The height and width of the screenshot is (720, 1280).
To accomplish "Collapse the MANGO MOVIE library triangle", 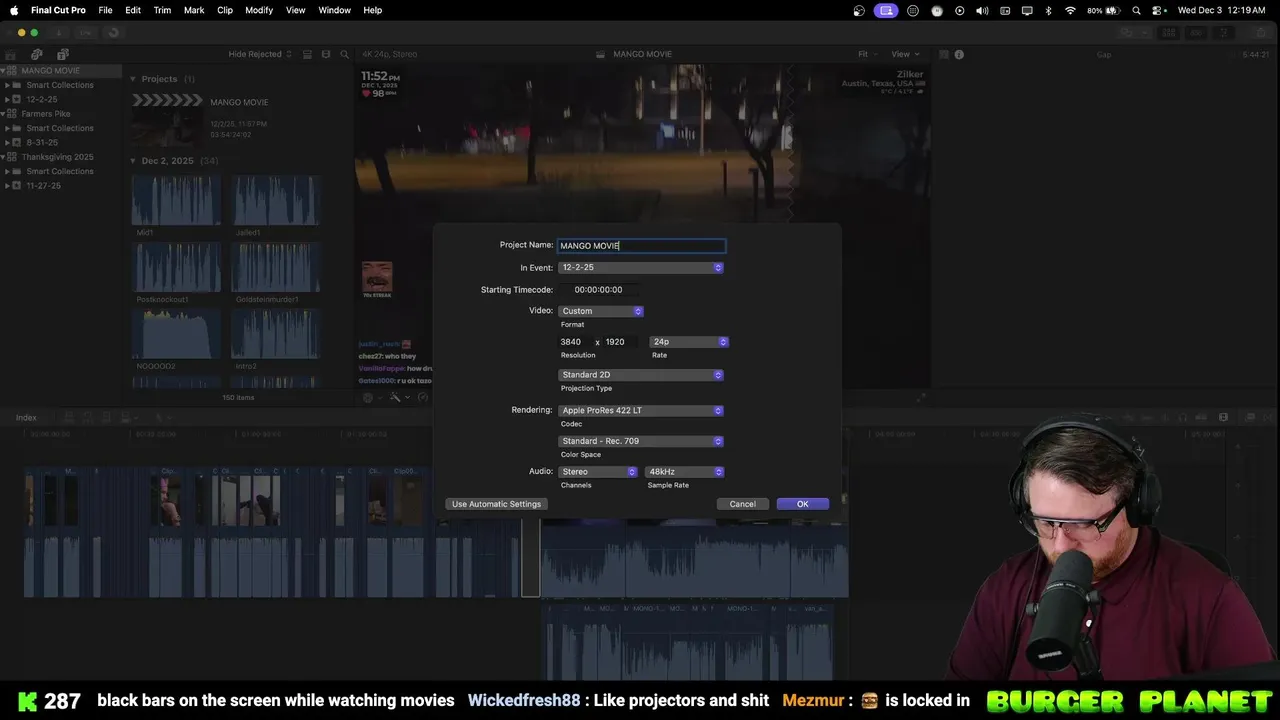I will [x=3, y=71].
